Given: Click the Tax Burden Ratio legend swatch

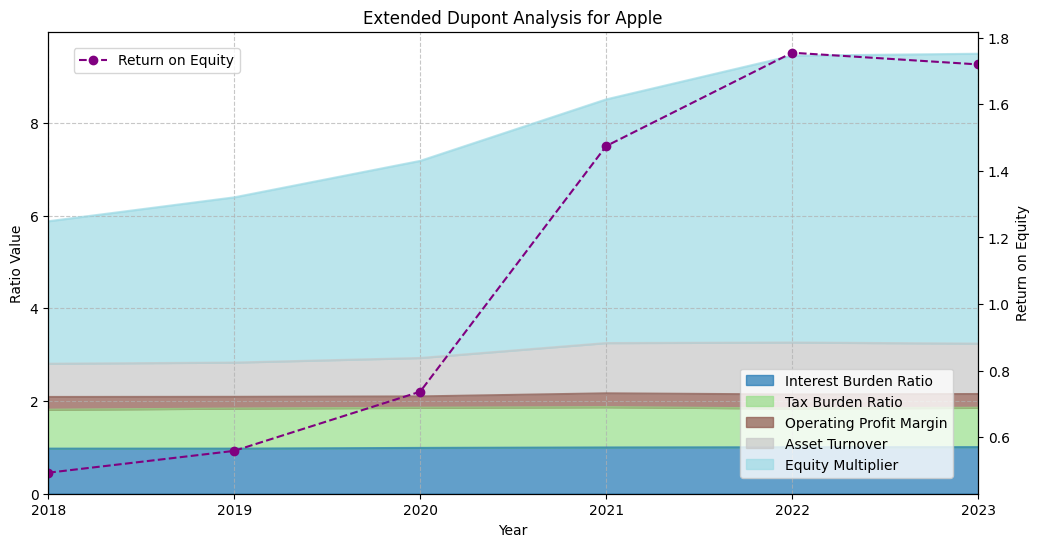Looking at the screenshot, I should tap(762, 402).
